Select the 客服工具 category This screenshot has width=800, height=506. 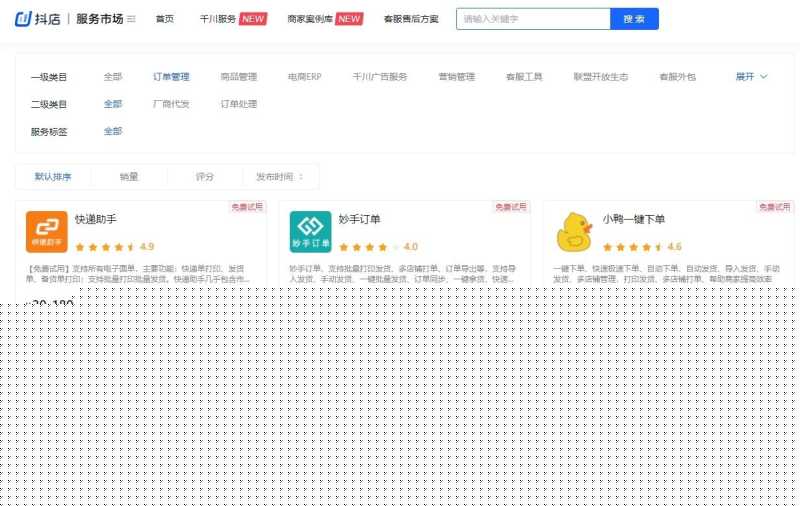click(x=524, y=77)
